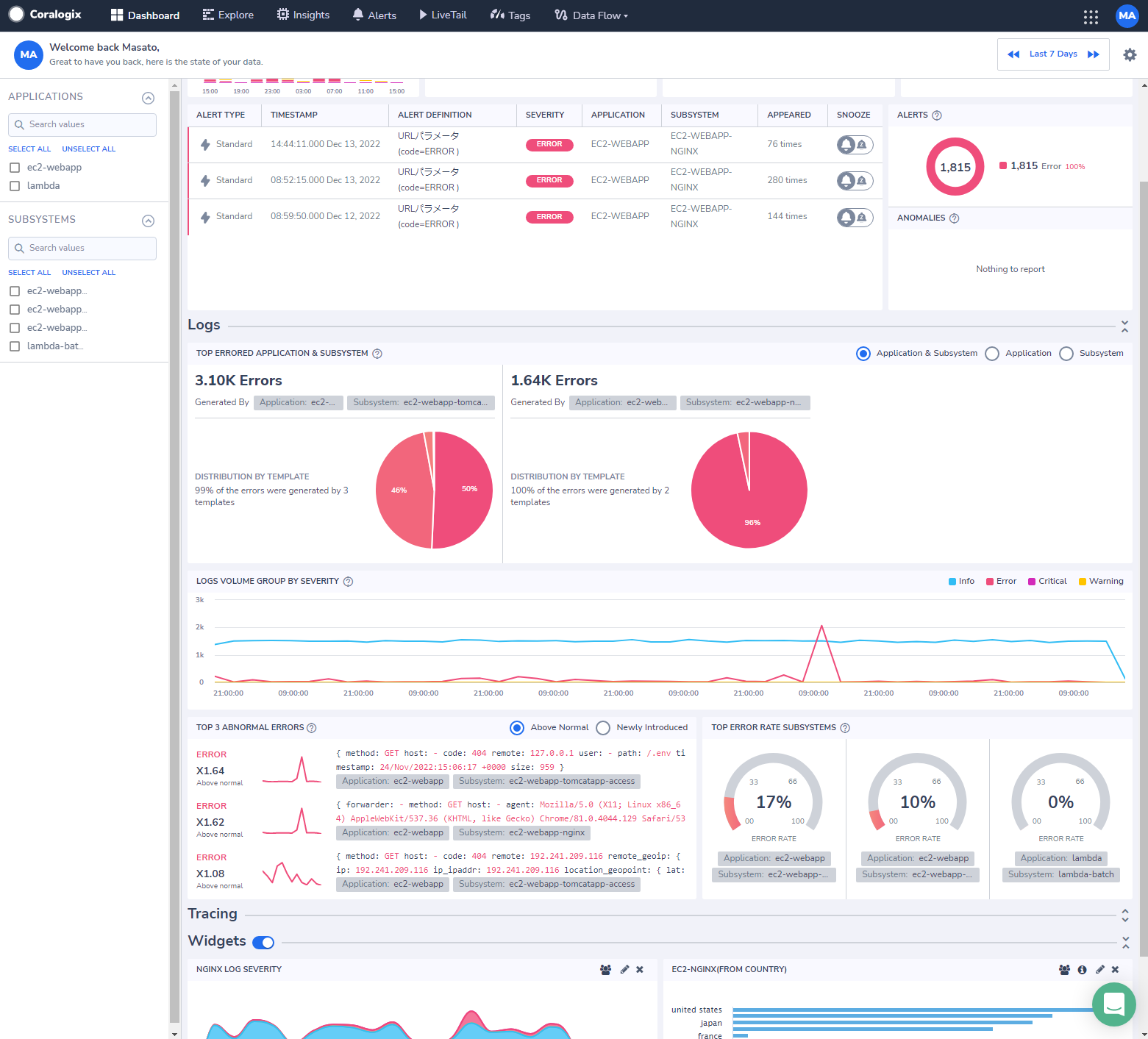Select the Newly Introduced radio button

coord(603,727)
